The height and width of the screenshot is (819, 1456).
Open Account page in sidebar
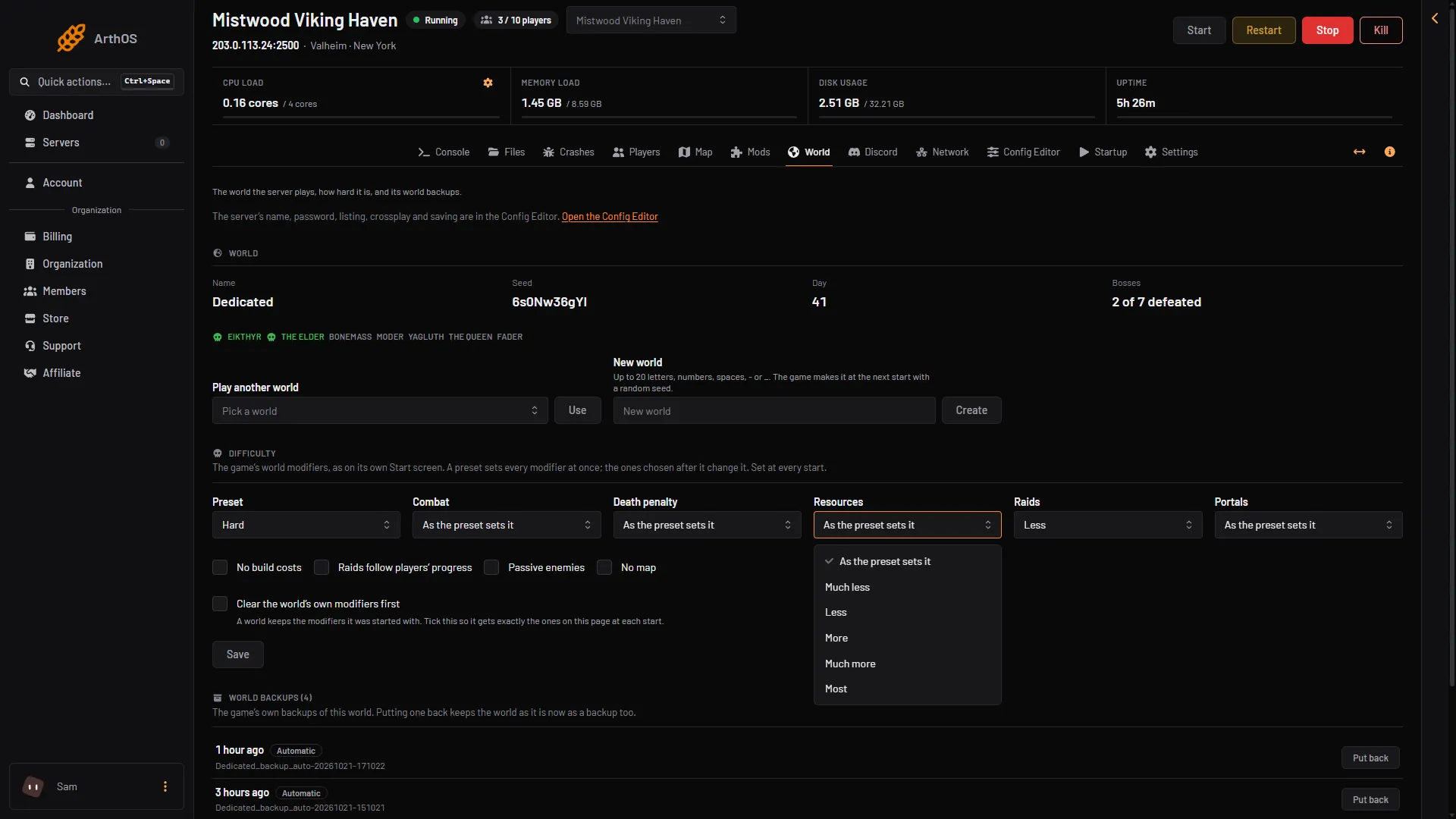[96, 183]
